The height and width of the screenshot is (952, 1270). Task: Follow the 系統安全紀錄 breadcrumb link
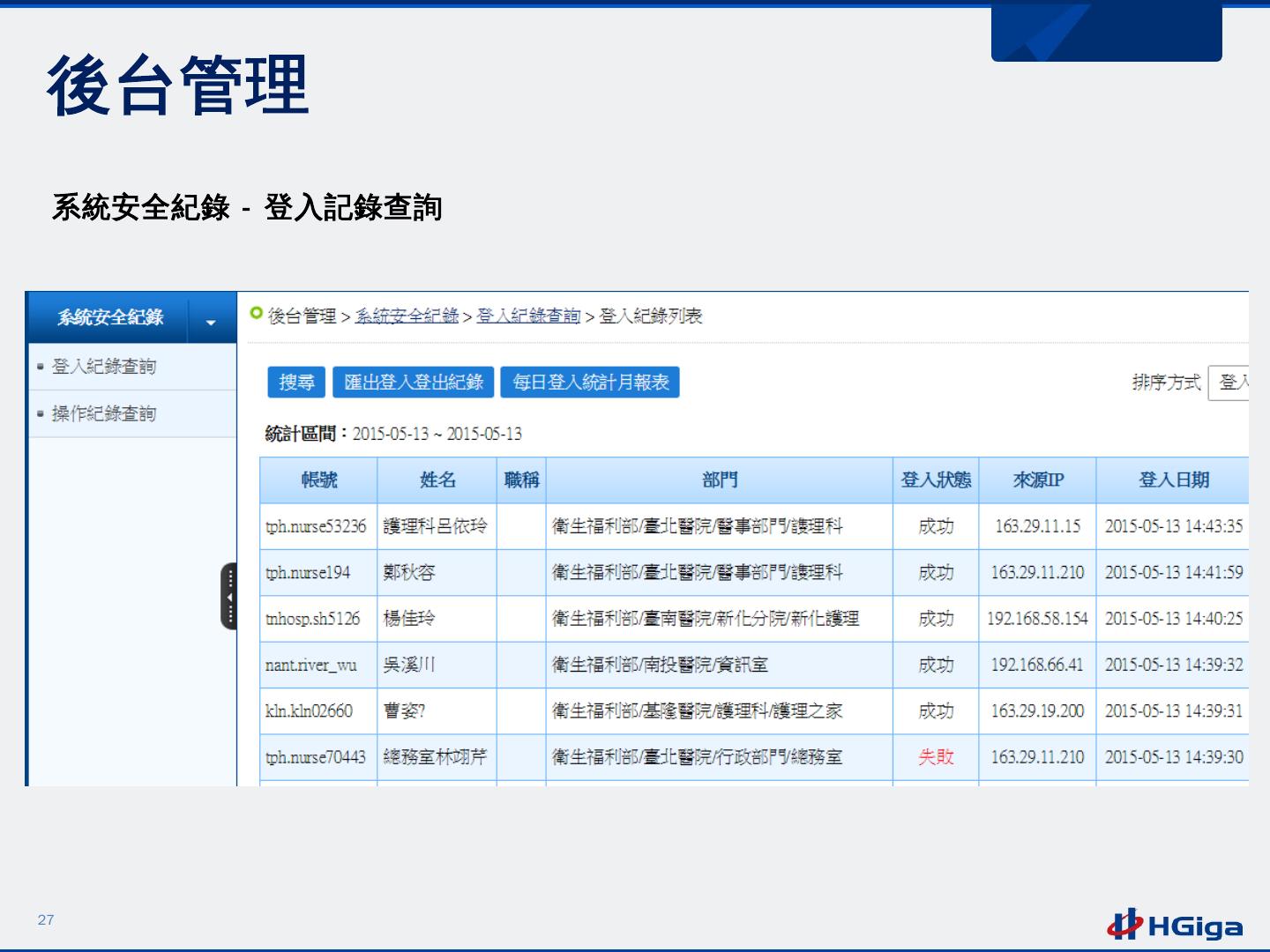tap(407, 316)
